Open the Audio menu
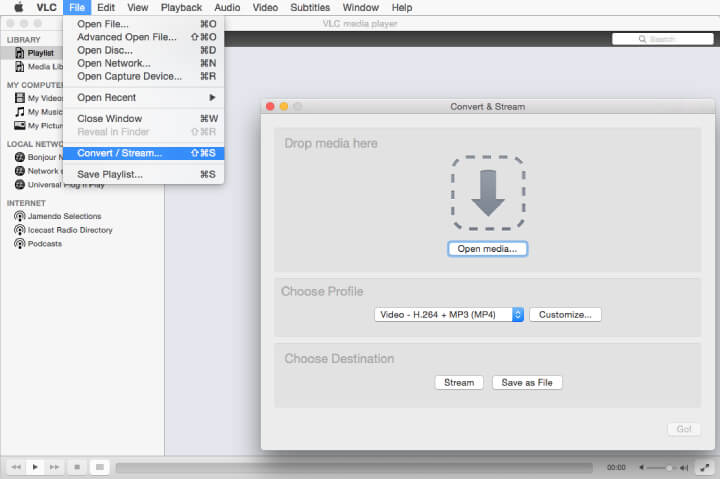 click(x=227, y=7)
